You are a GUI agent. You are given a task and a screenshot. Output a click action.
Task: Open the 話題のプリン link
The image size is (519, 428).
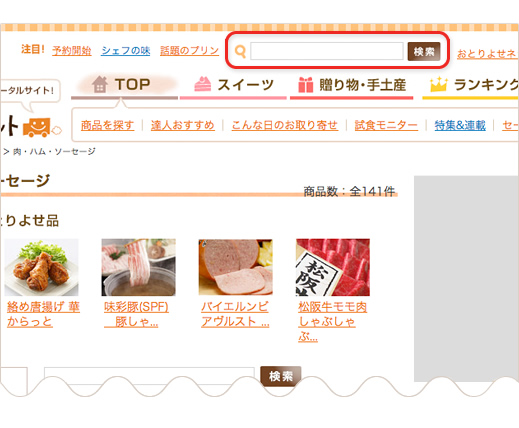tap(189, 51)
